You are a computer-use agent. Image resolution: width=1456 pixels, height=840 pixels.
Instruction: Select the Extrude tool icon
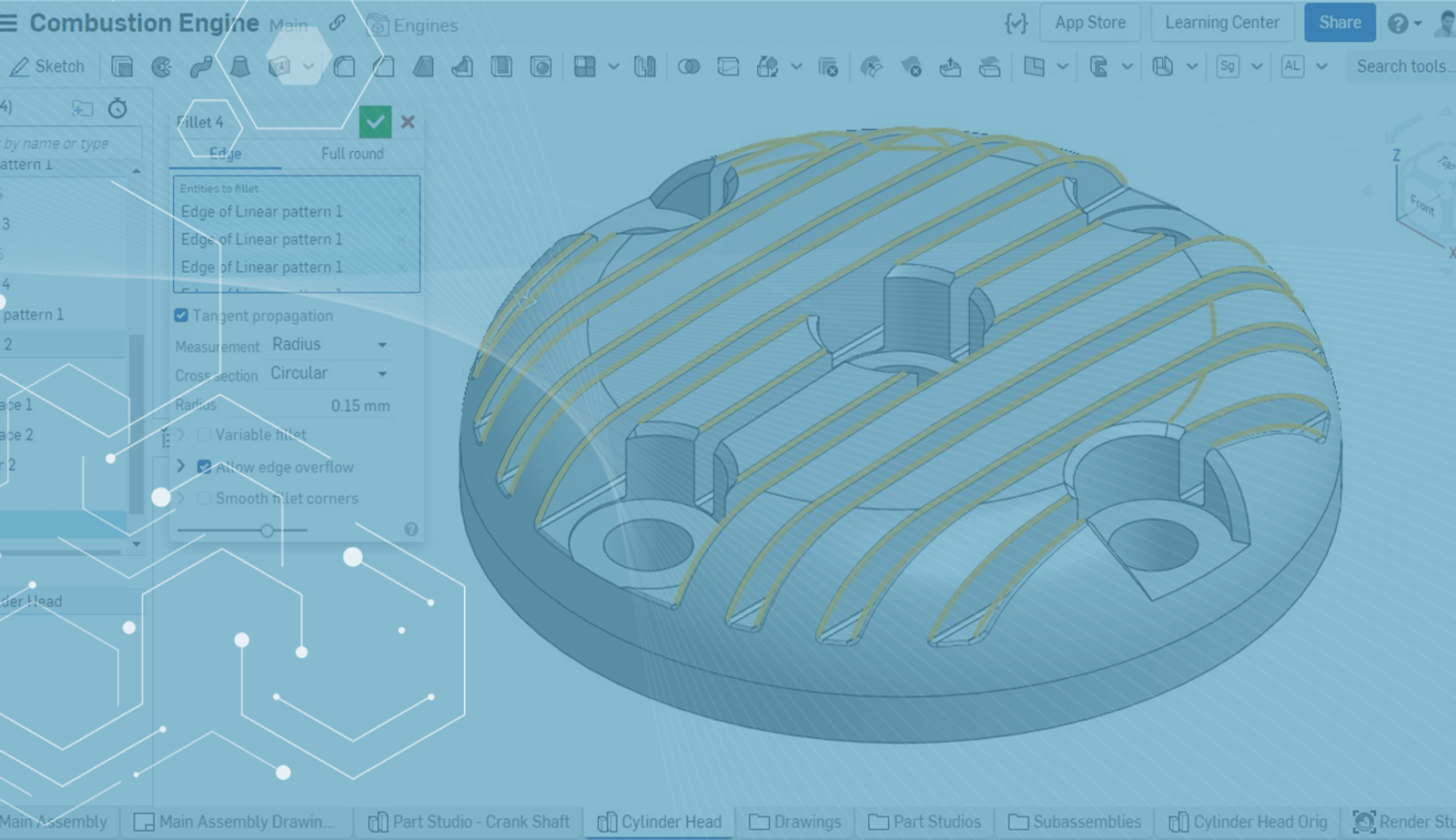122,66
